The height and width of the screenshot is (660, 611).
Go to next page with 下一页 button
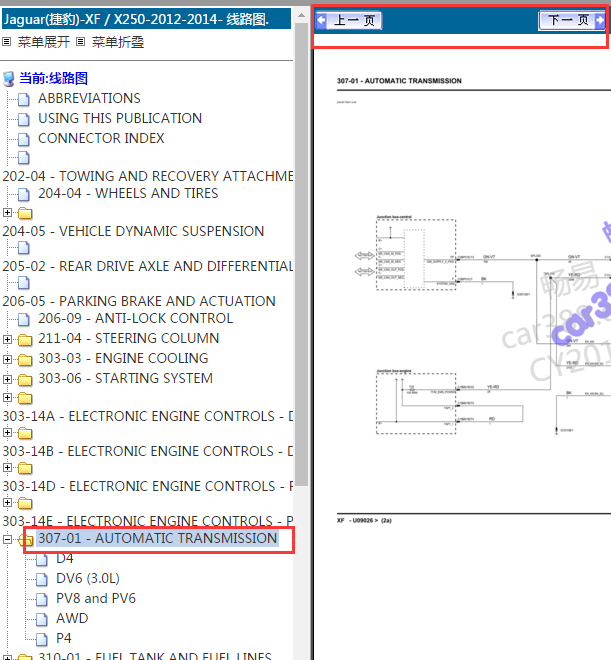(572, 20)
